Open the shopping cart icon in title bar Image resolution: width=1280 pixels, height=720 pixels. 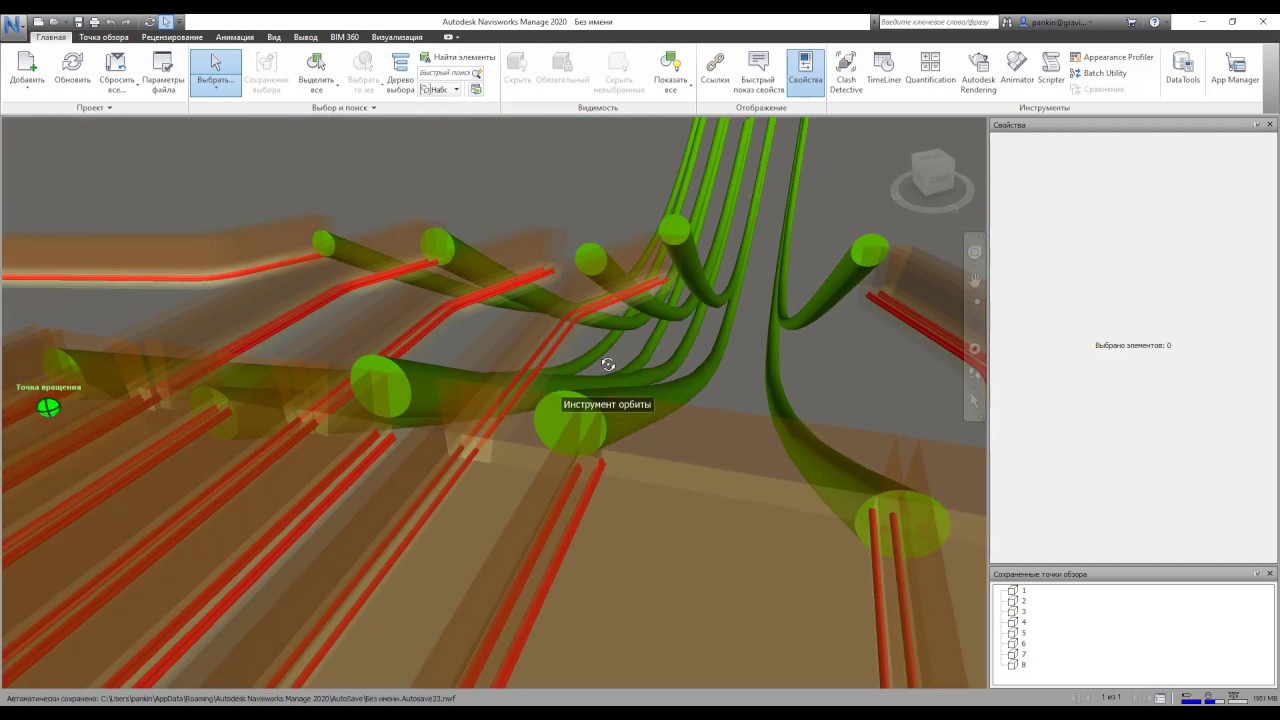[x=1132, y=22]
